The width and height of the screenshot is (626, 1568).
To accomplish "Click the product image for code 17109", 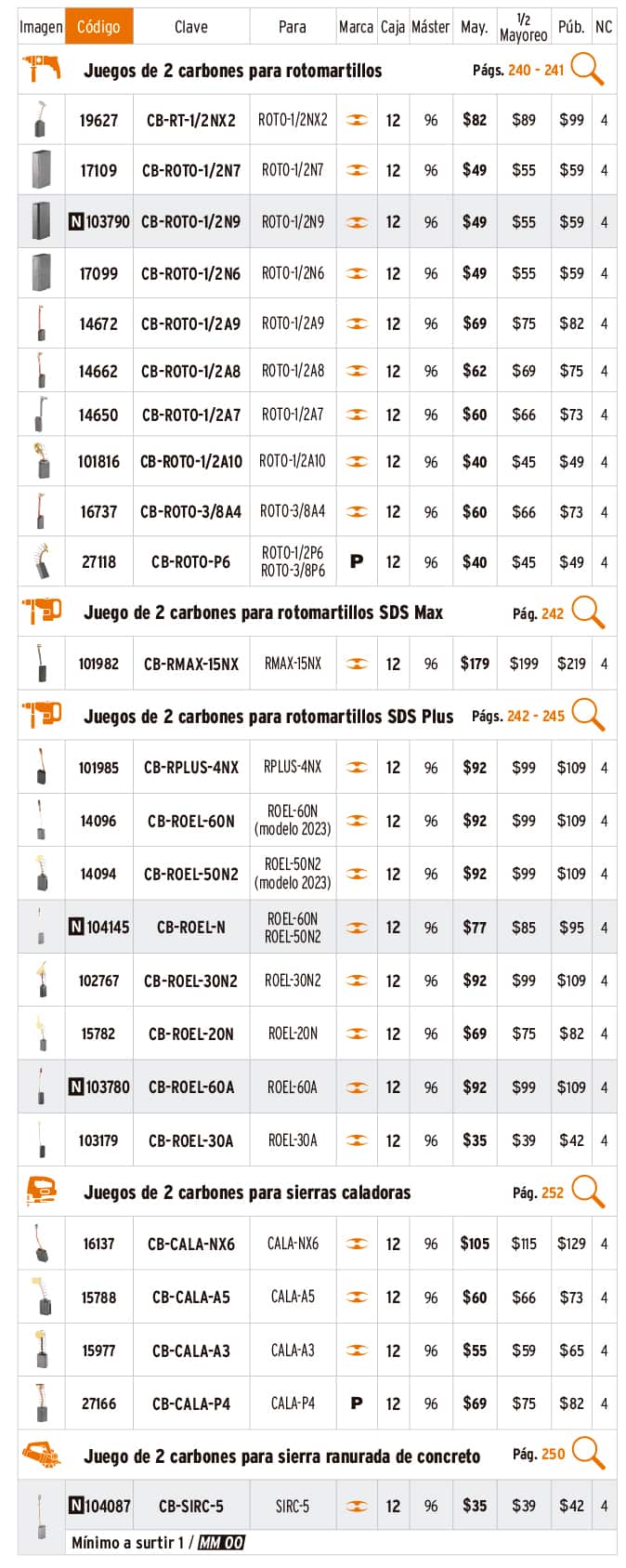I will click(x=41, y=170).
